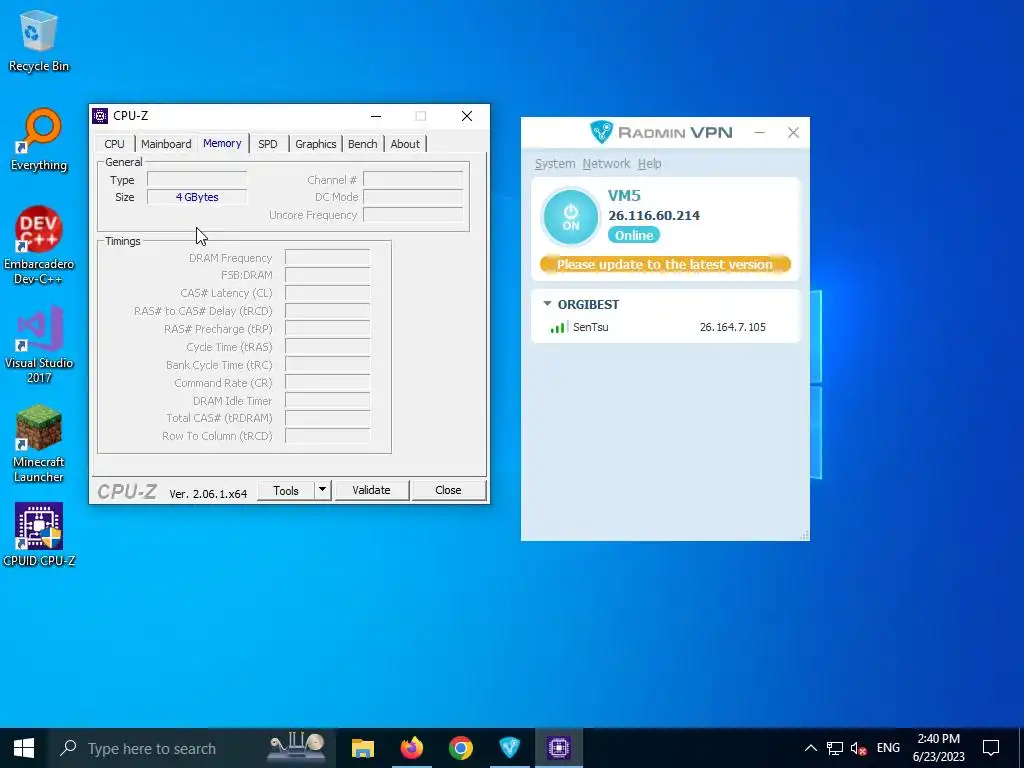1024x768 pixels.
Task: Click the muted volume tray icon
Action: click(859, 748)
